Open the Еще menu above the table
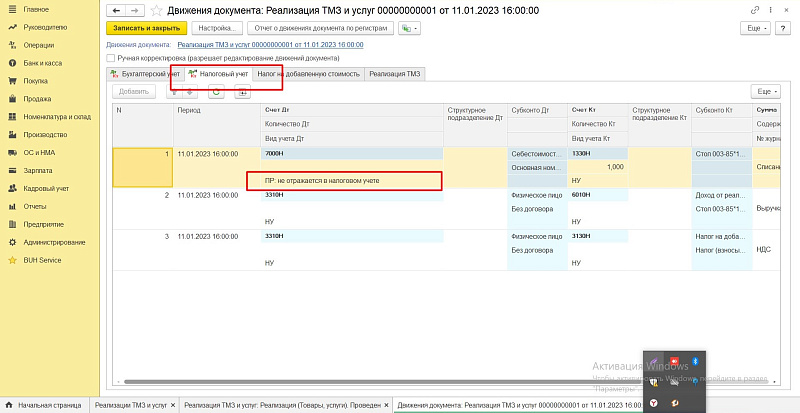Viewport: 800px width, 413px height. pos(767,91)
